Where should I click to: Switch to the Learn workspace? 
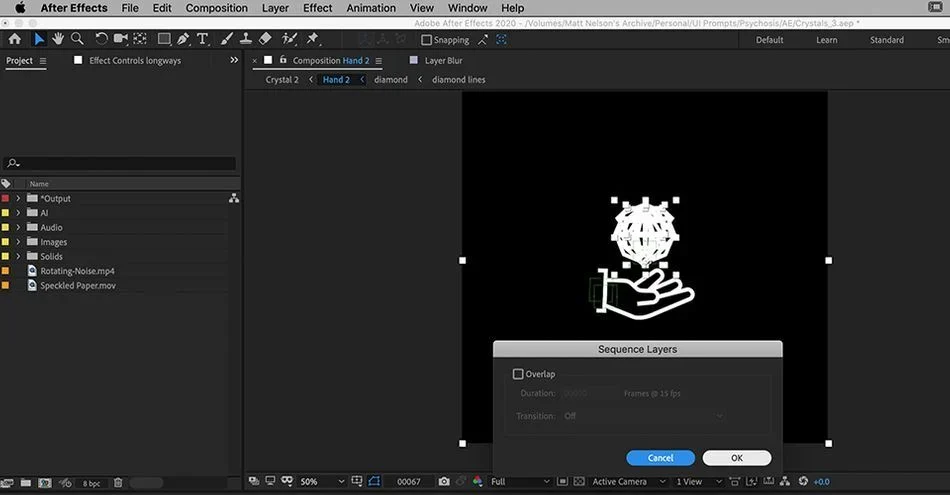pos(826,40)
